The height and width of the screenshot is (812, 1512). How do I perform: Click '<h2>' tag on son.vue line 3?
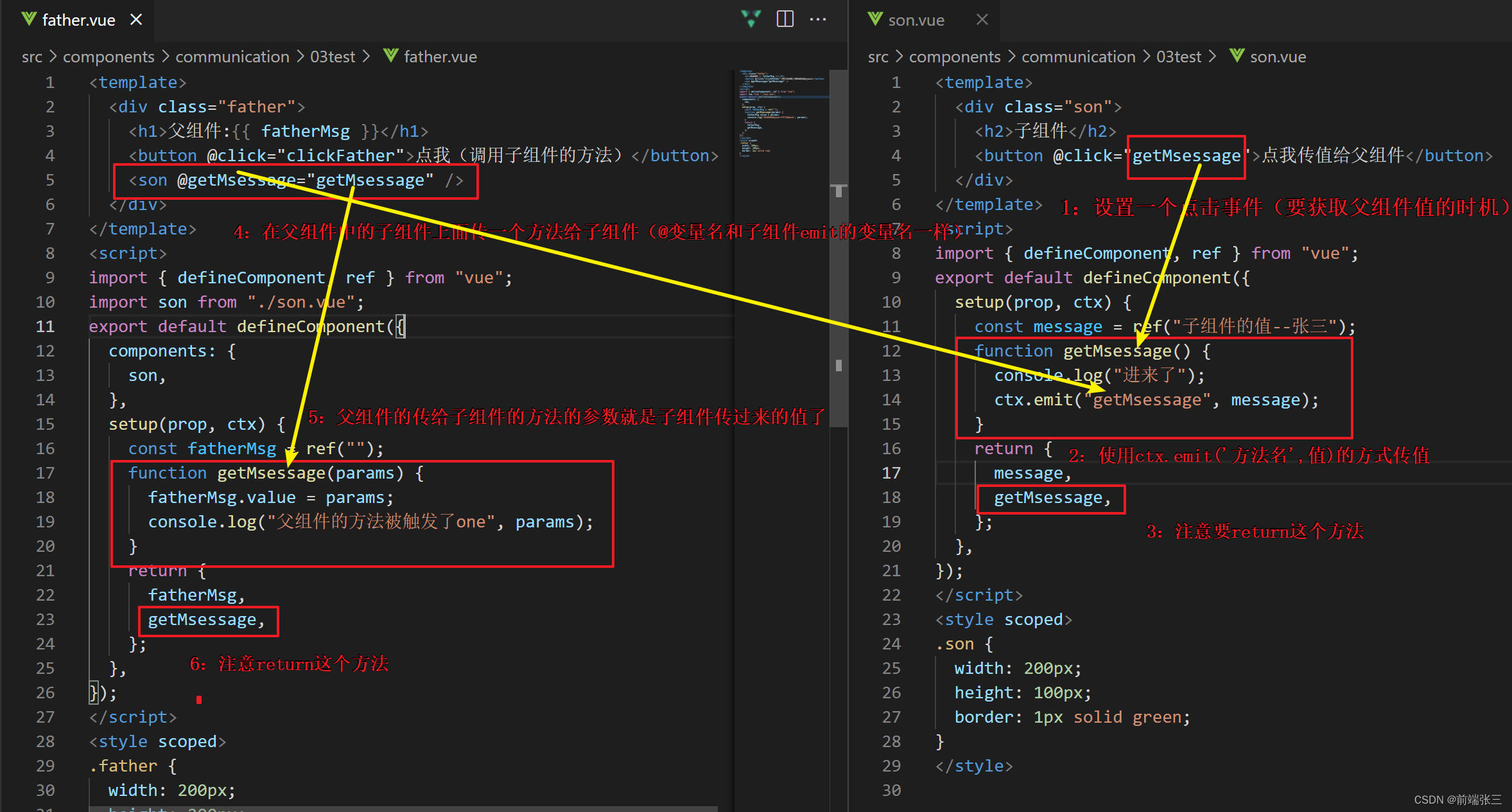point(994,131)
